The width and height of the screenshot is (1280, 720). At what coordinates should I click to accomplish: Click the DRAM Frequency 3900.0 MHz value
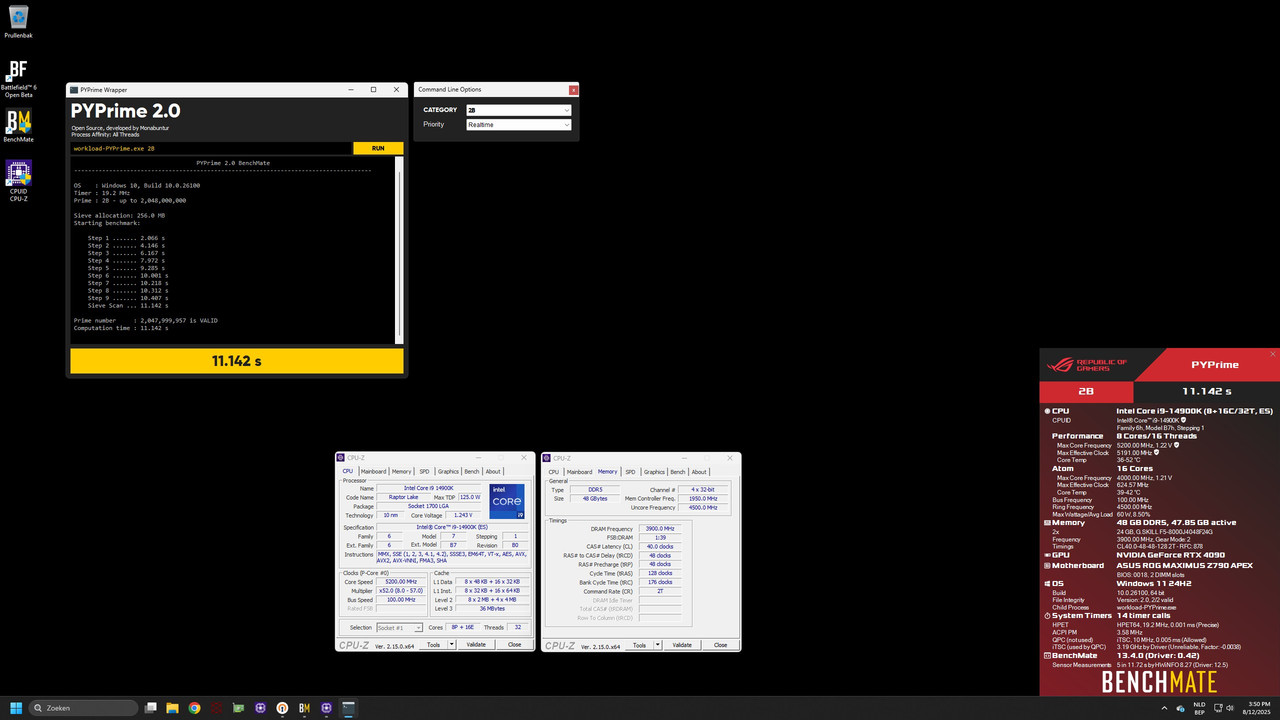pyautogui.click(x=660, y=528)
